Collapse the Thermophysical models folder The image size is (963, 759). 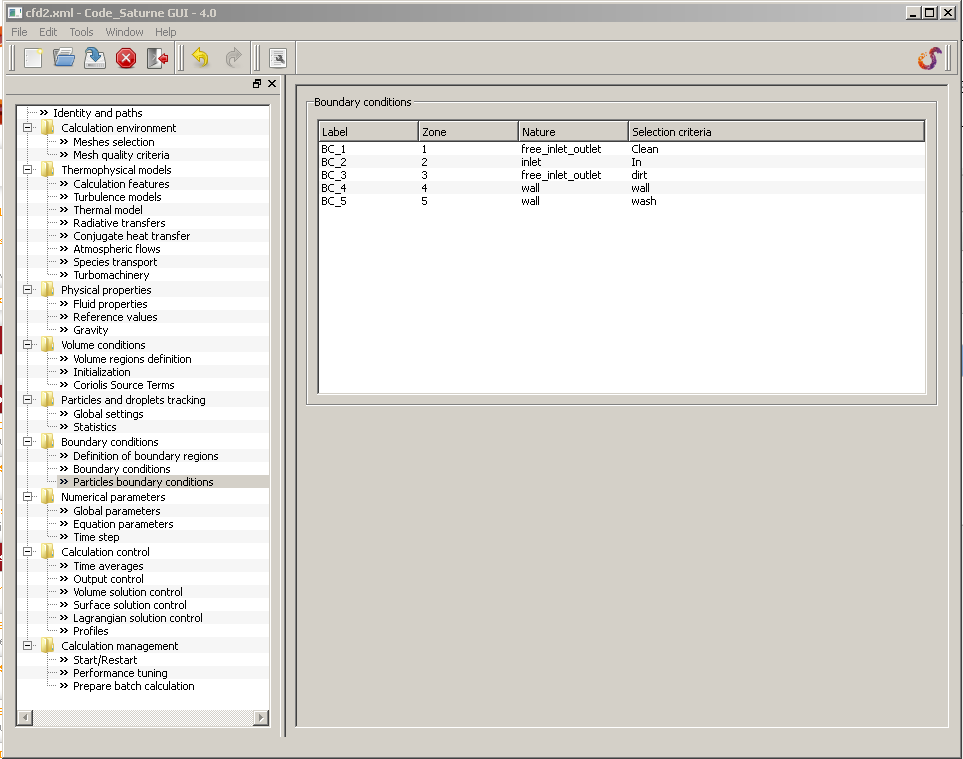pos(28,170)
